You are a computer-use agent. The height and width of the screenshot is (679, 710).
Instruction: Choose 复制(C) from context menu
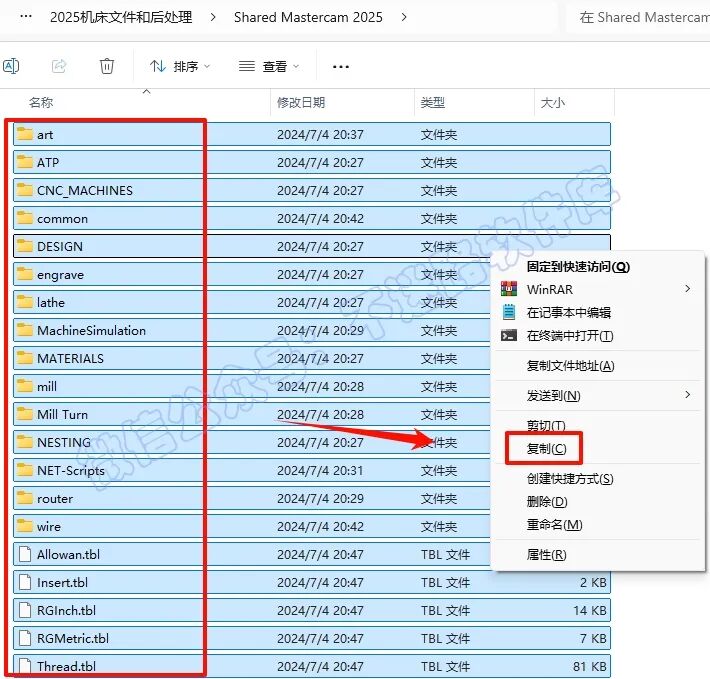[x=546, y=449]
